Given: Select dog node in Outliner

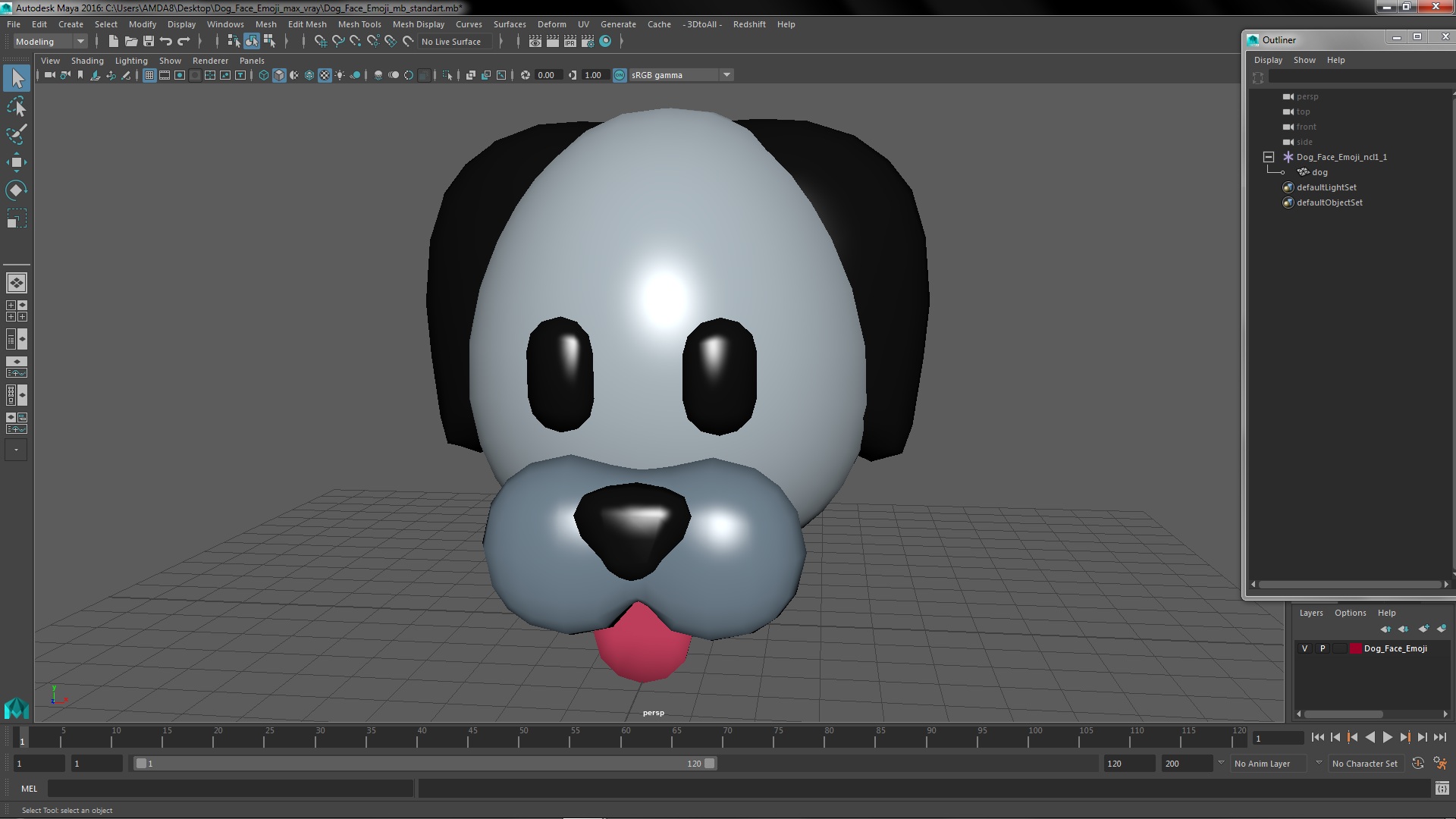Looking at the screenshot, I should pyautogui.click(x=1319, y=172).
